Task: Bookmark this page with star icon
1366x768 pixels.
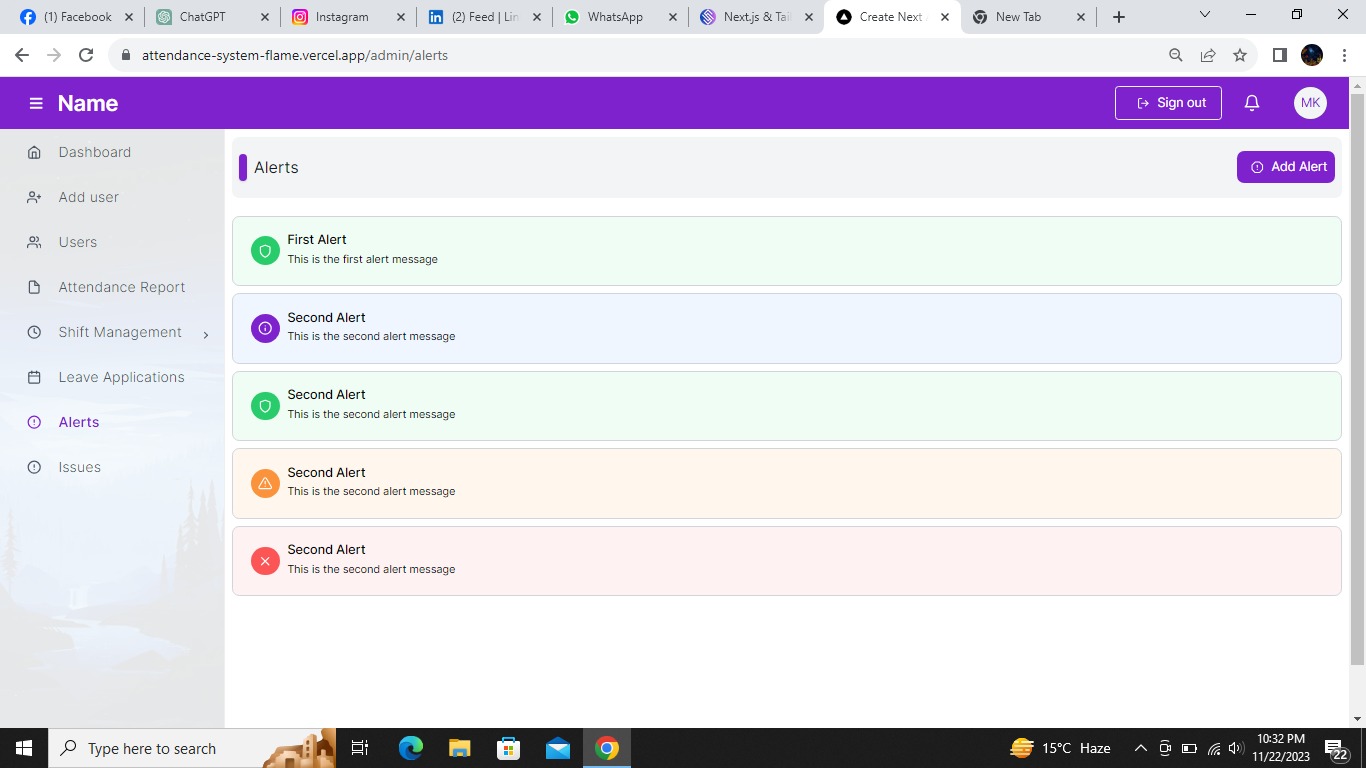Action: click(1240, 55)
